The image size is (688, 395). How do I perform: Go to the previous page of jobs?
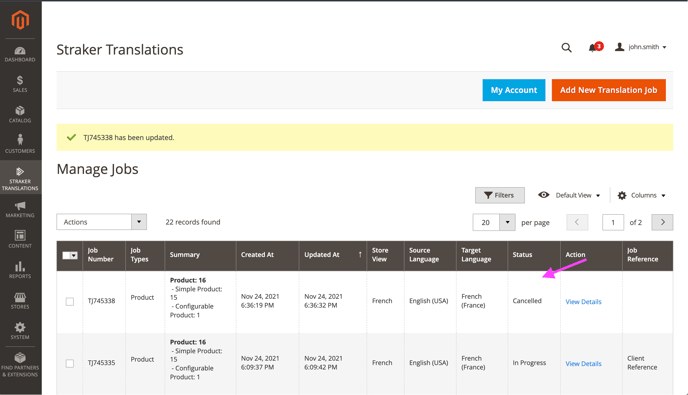[x=577, y=223]
